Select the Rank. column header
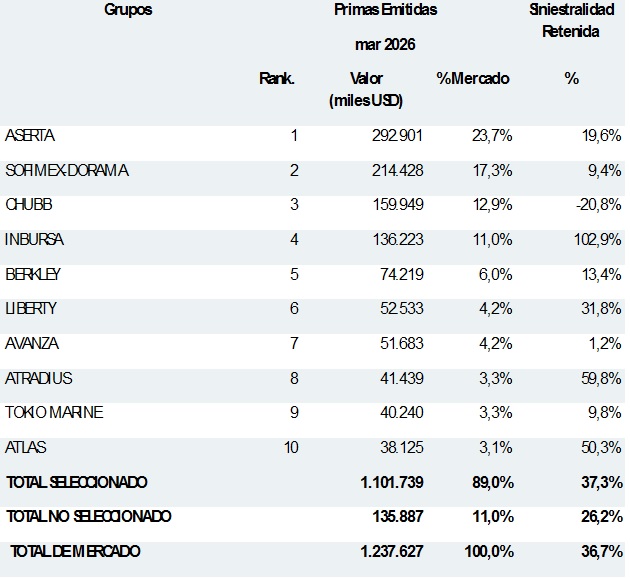The width and height of the screenshot is (630, 578). [x=277, y=78]
